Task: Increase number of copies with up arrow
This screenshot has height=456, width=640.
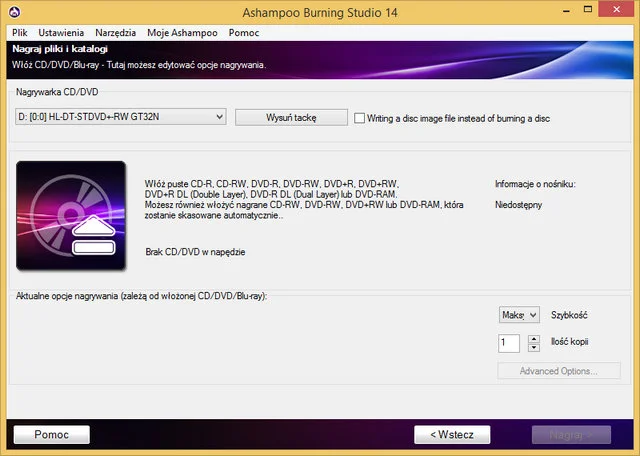Action: pos(534,339)
